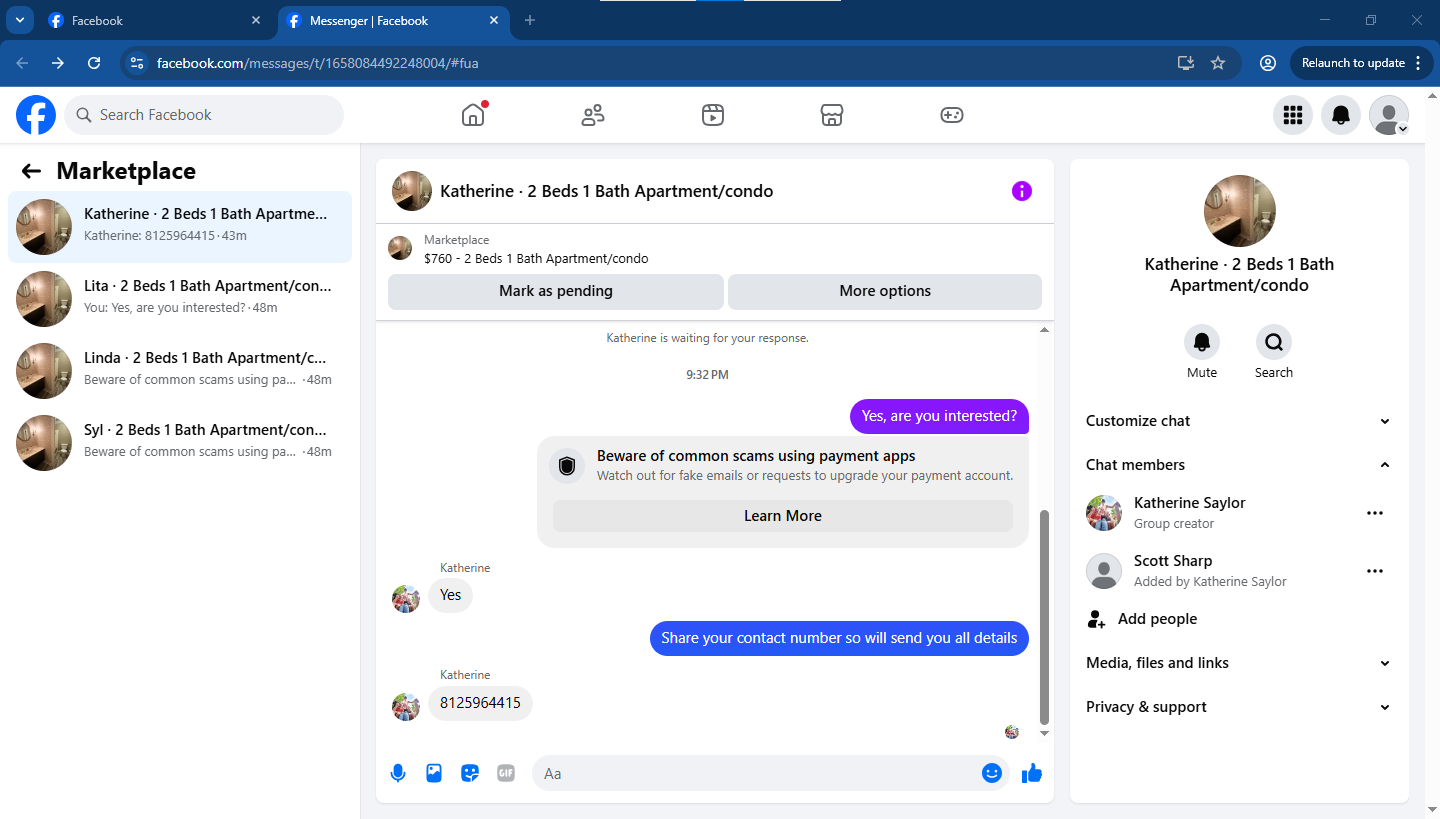The image size is (1440, 819).
Task: Open the $760 Marketplace listing link
Action: 536,258
